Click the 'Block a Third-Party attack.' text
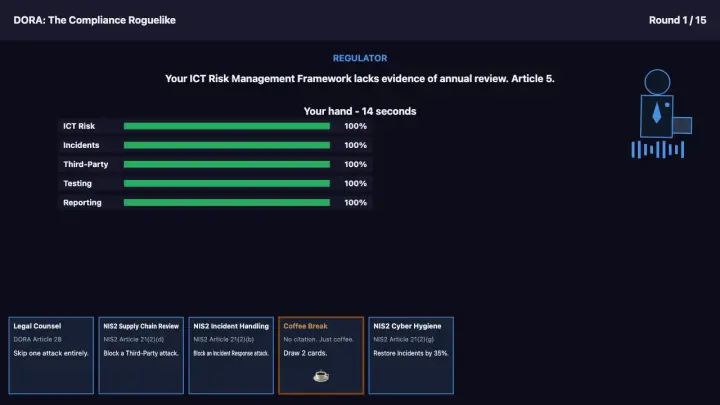 [141, 353]
